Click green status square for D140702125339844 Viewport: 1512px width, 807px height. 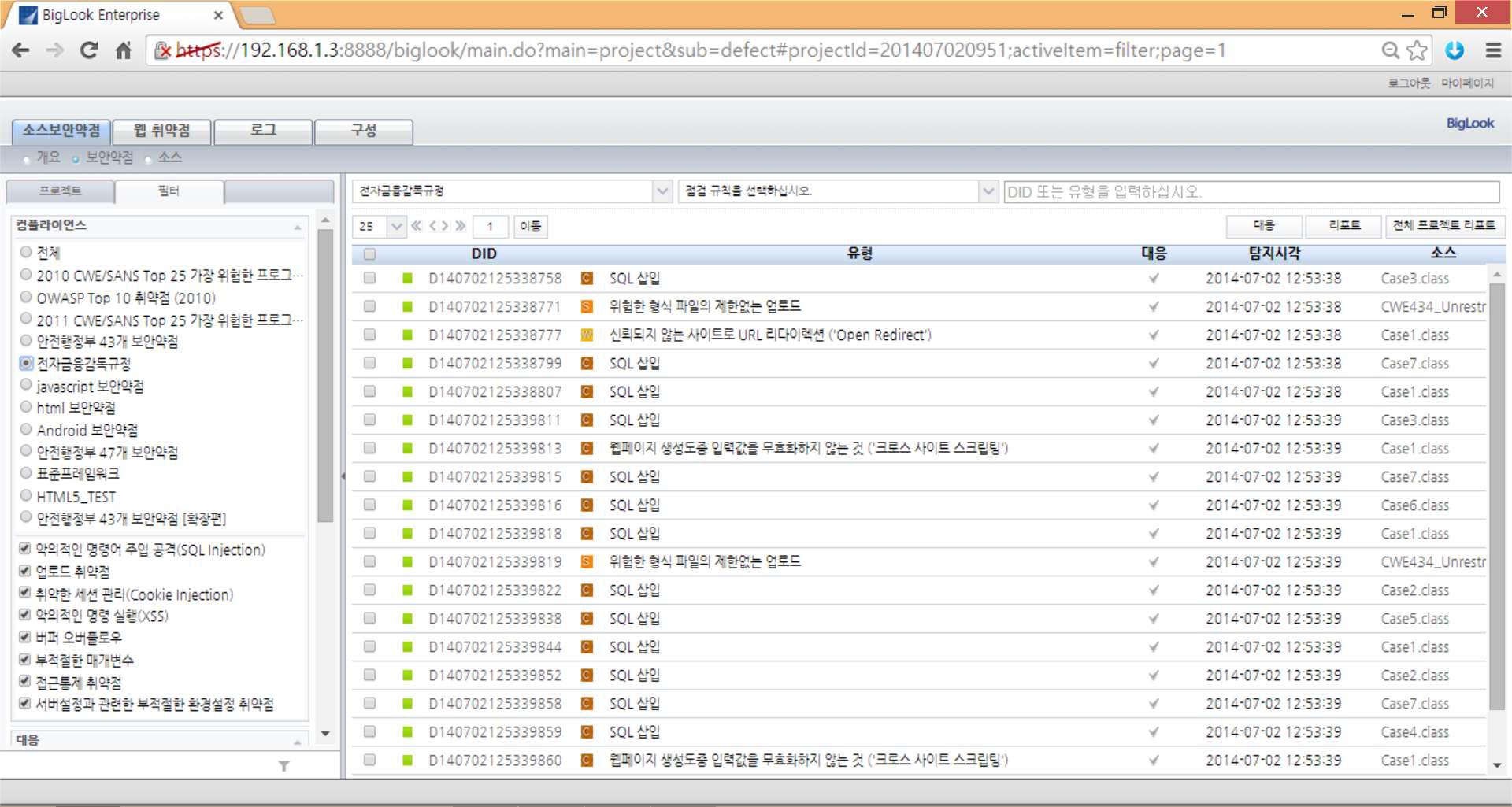(x=407, y=646)
